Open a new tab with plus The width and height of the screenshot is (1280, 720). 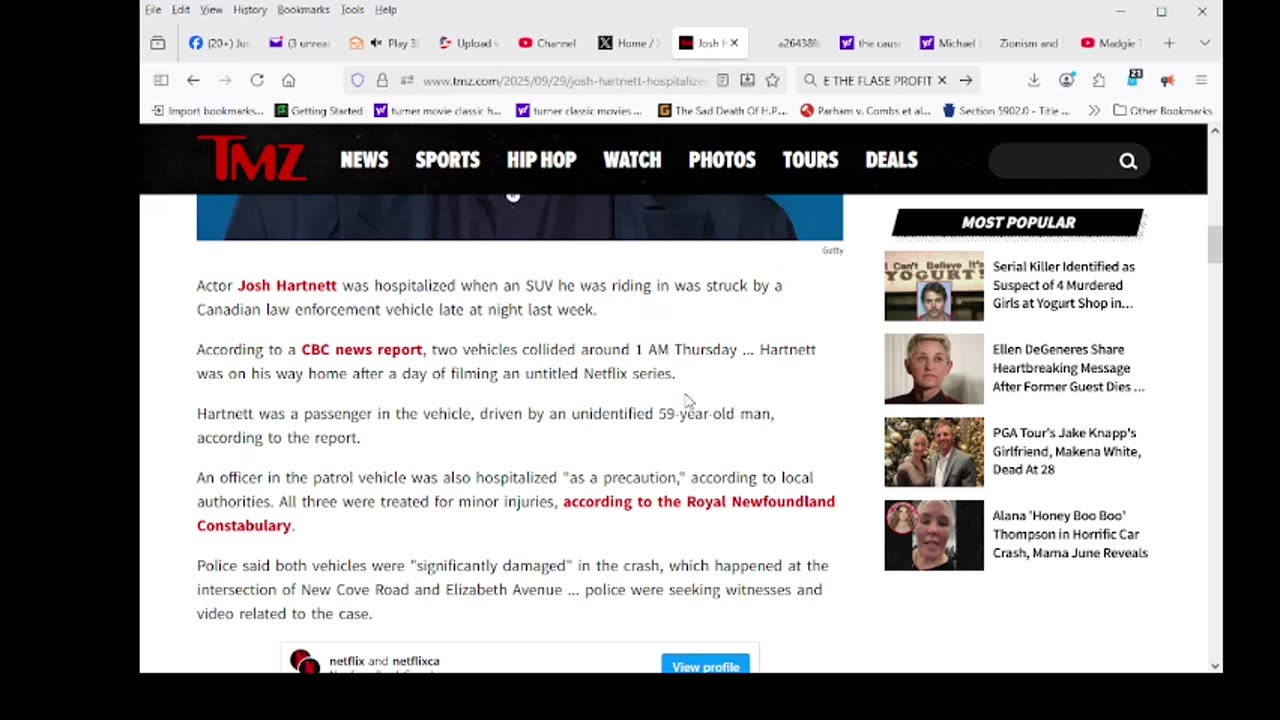(x=1169, y=43)
